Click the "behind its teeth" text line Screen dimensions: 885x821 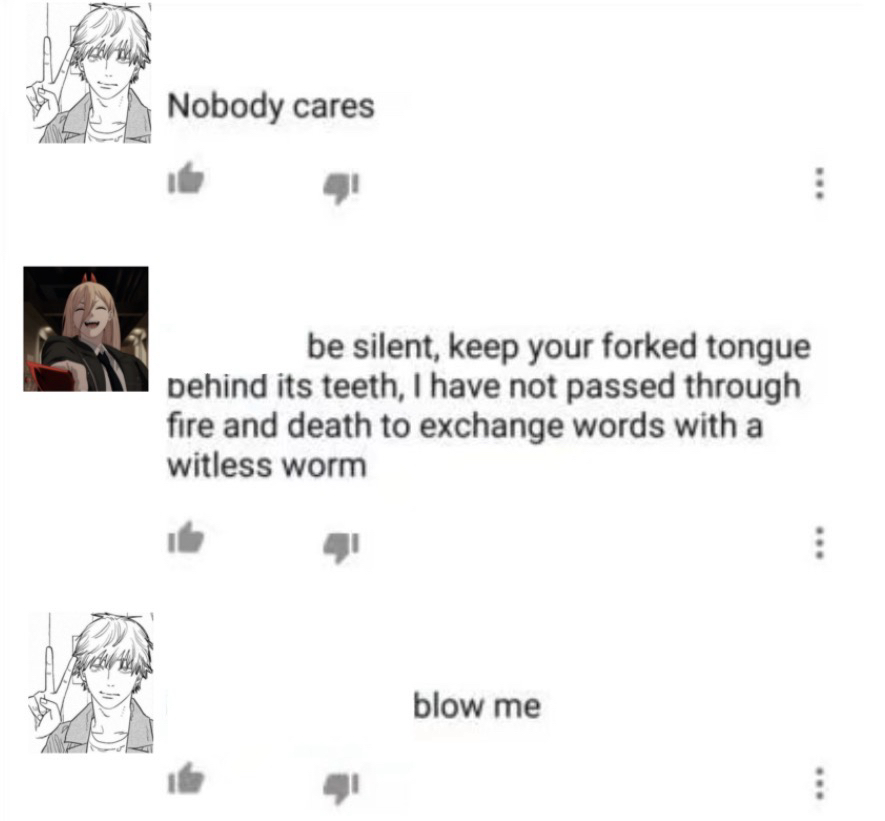coord(484,387)
